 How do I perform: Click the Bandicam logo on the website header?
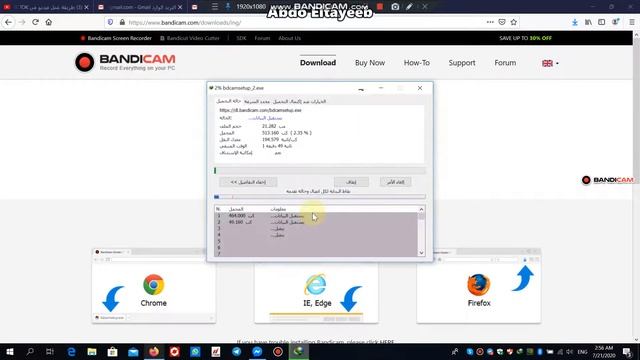[125, 62]
